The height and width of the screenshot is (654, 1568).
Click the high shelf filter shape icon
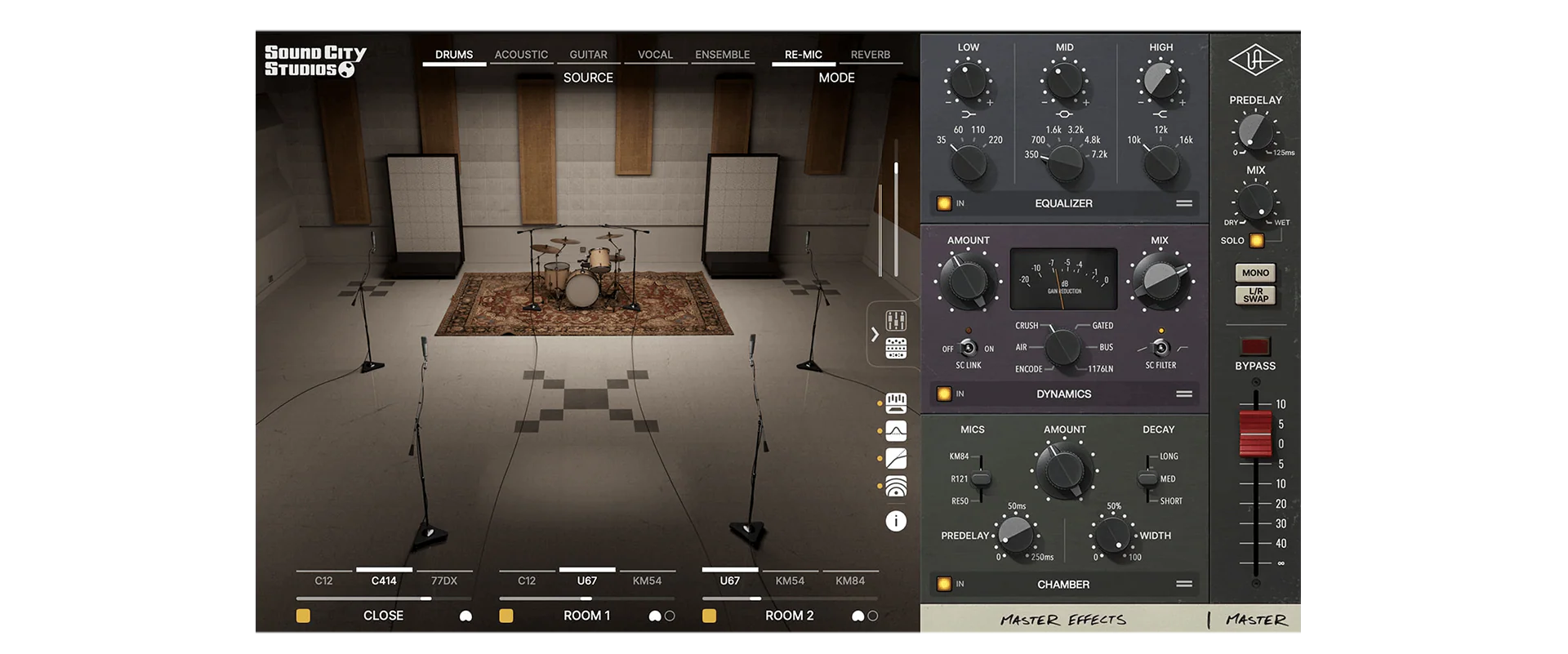pyautogui.click(x=1160, y=114)
